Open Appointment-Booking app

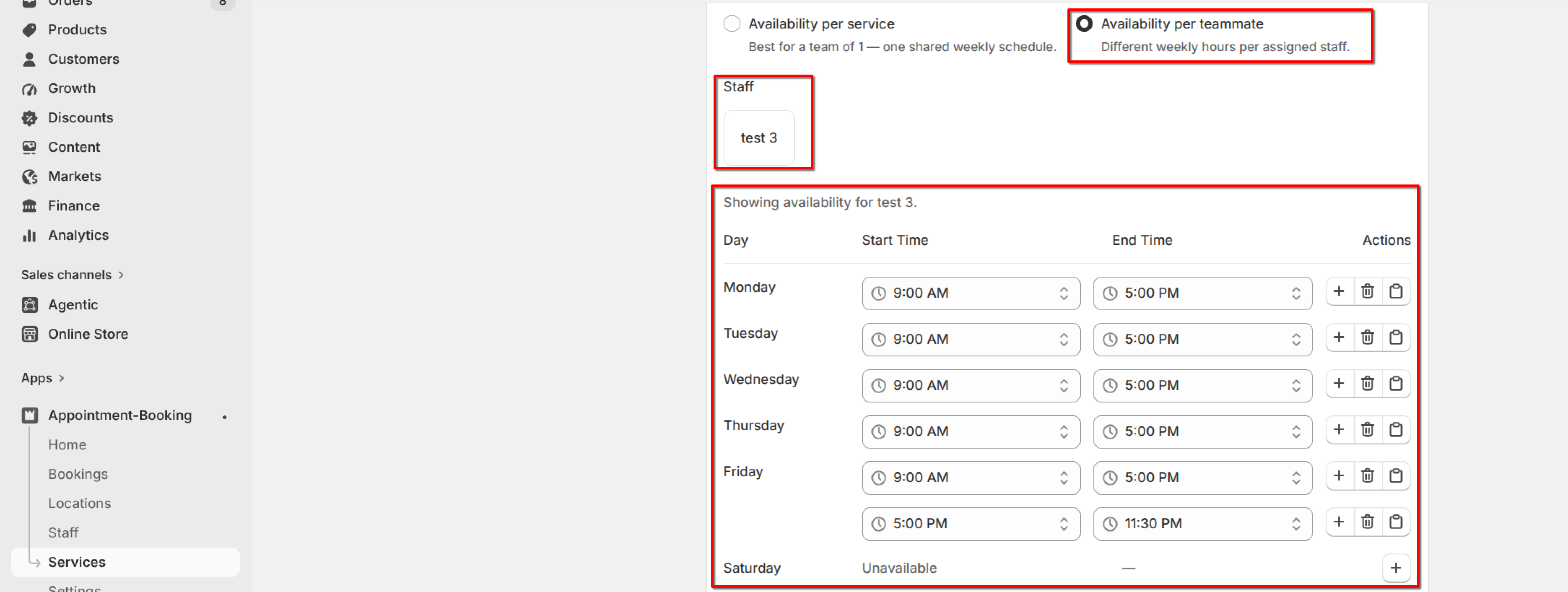tap(120, 416)
